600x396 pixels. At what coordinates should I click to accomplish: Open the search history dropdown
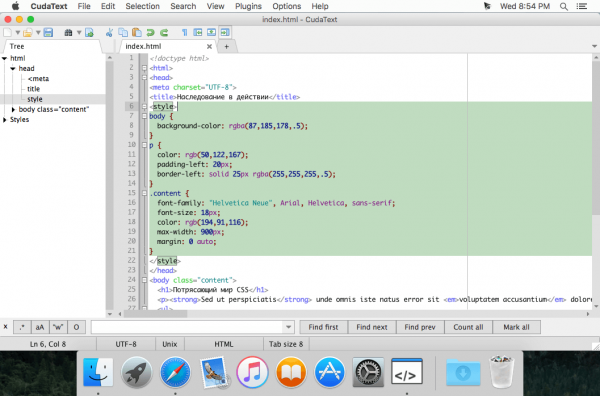pyautogui.click(x=289, y=327)
